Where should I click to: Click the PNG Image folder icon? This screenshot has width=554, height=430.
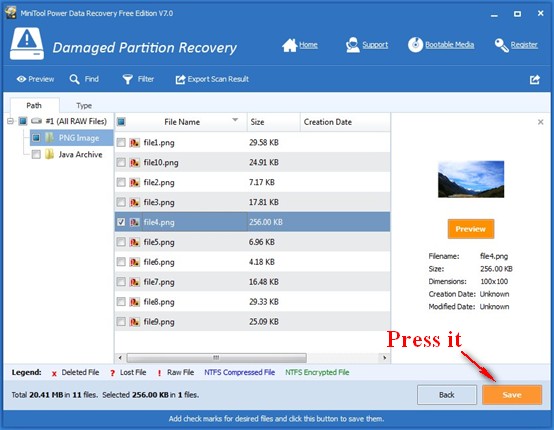[x=49, y=137]
